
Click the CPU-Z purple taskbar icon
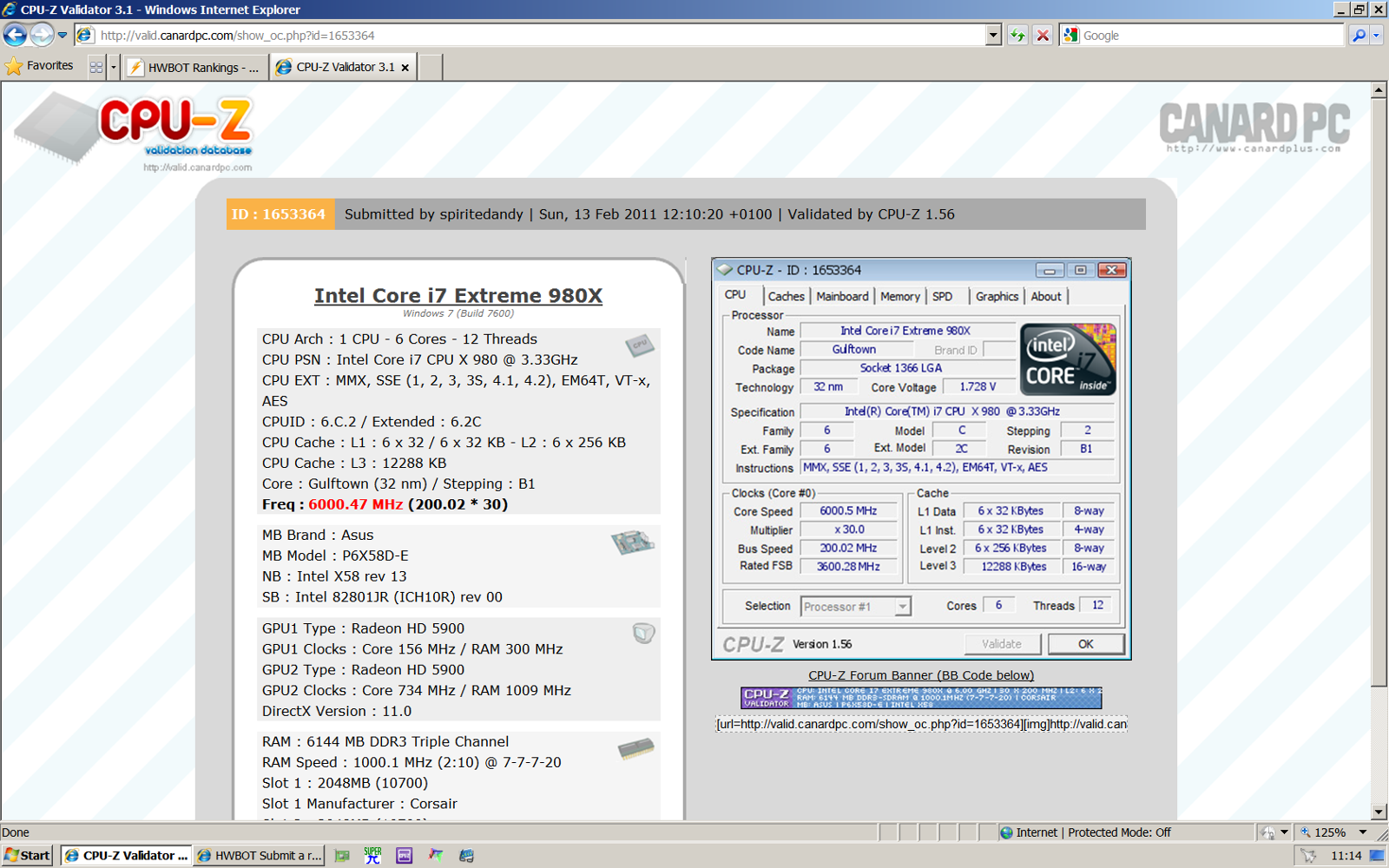[405, 855]
